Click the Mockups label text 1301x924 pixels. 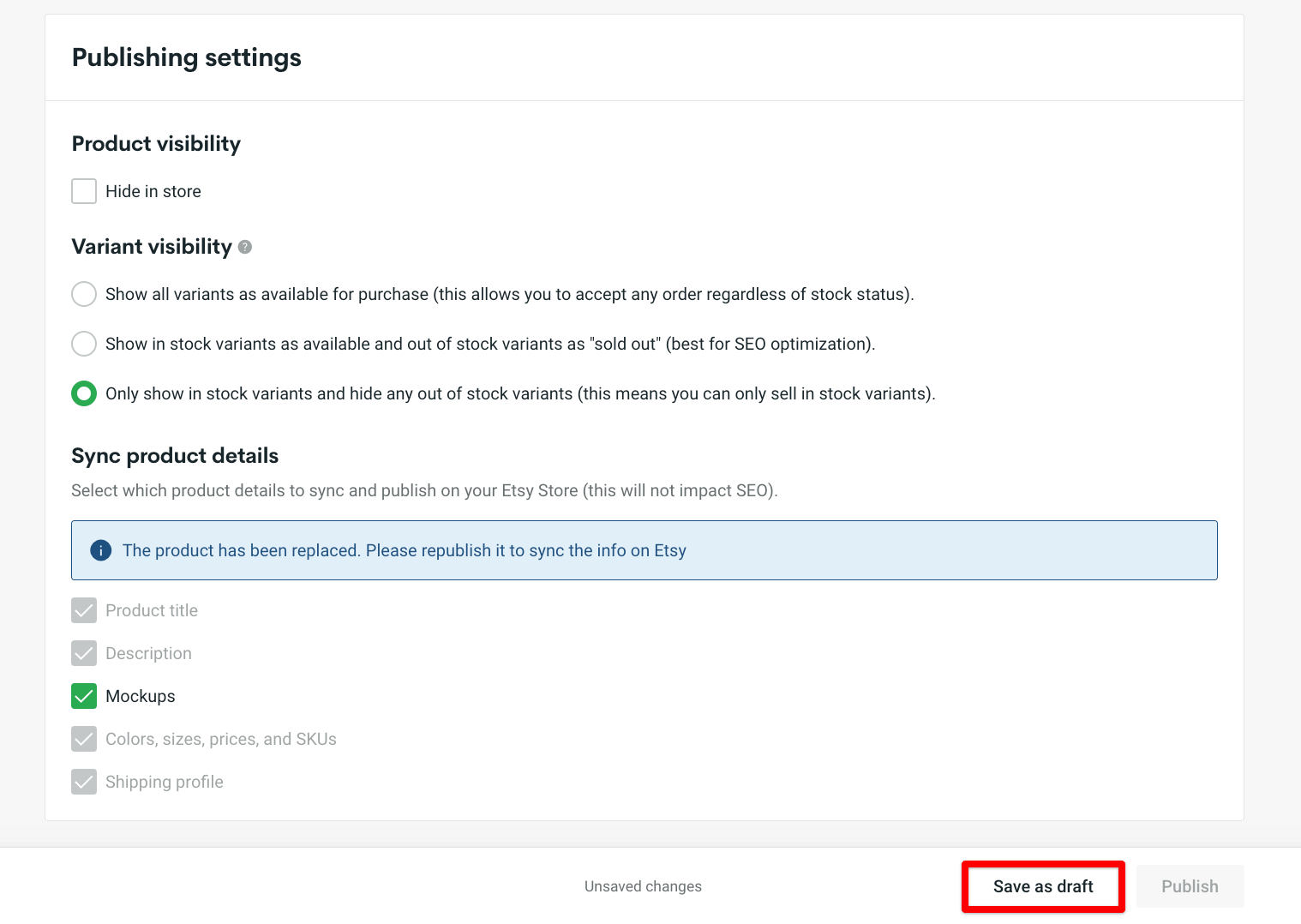pos(140,696)
